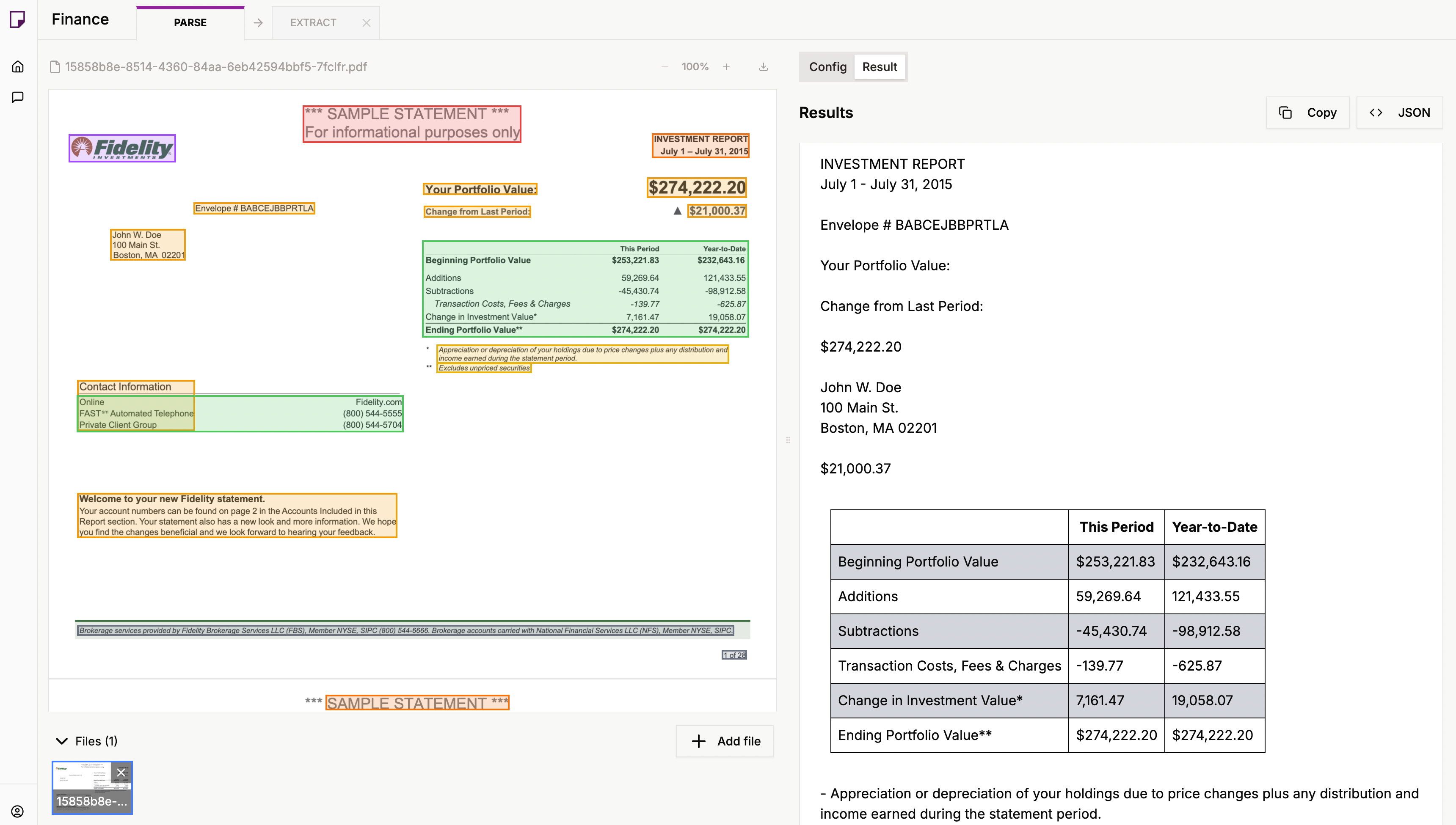Click the arrow between Parse and Extract

pos(258,23)
